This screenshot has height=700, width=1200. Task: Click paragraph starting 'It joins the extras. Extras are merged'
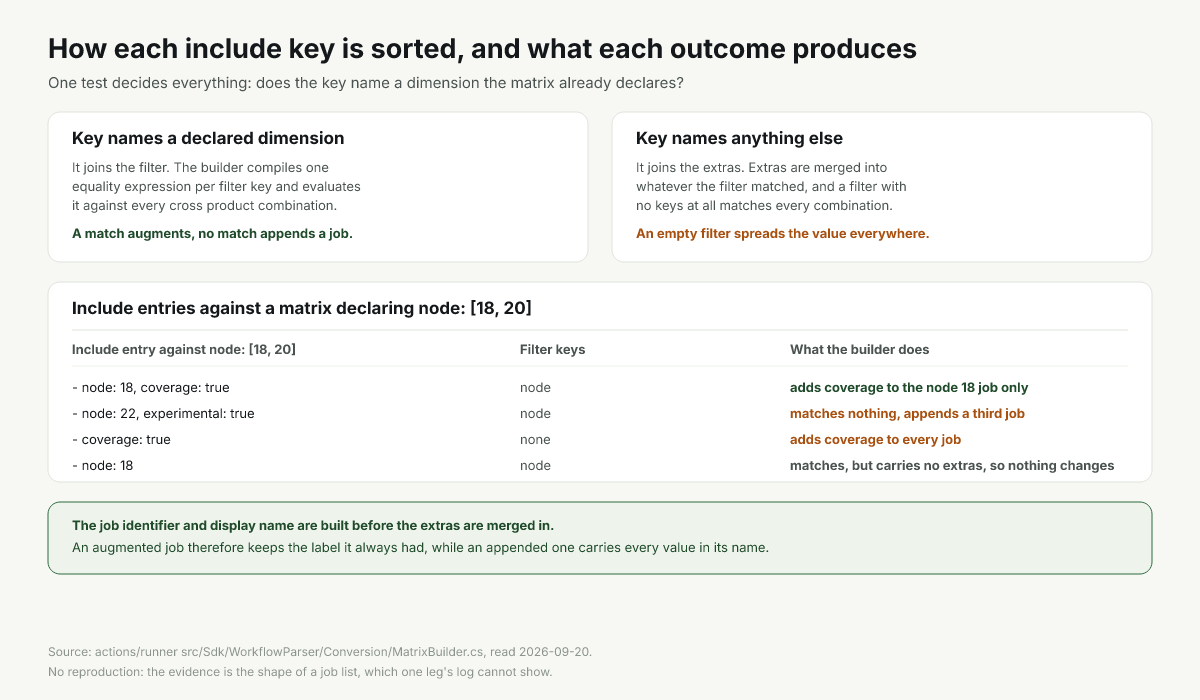pos(771,187)
